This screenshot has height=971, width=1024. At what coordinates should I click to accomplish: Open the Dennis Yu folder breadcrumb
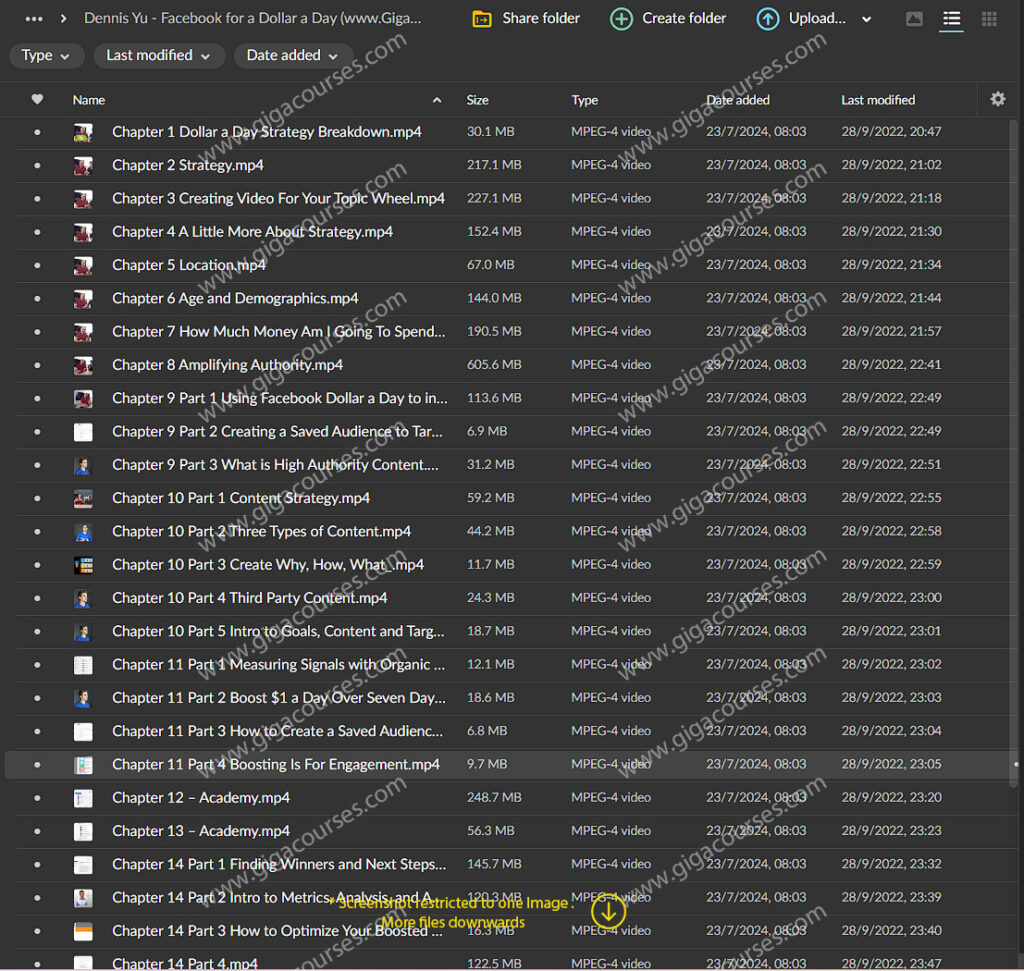(252, 18)
